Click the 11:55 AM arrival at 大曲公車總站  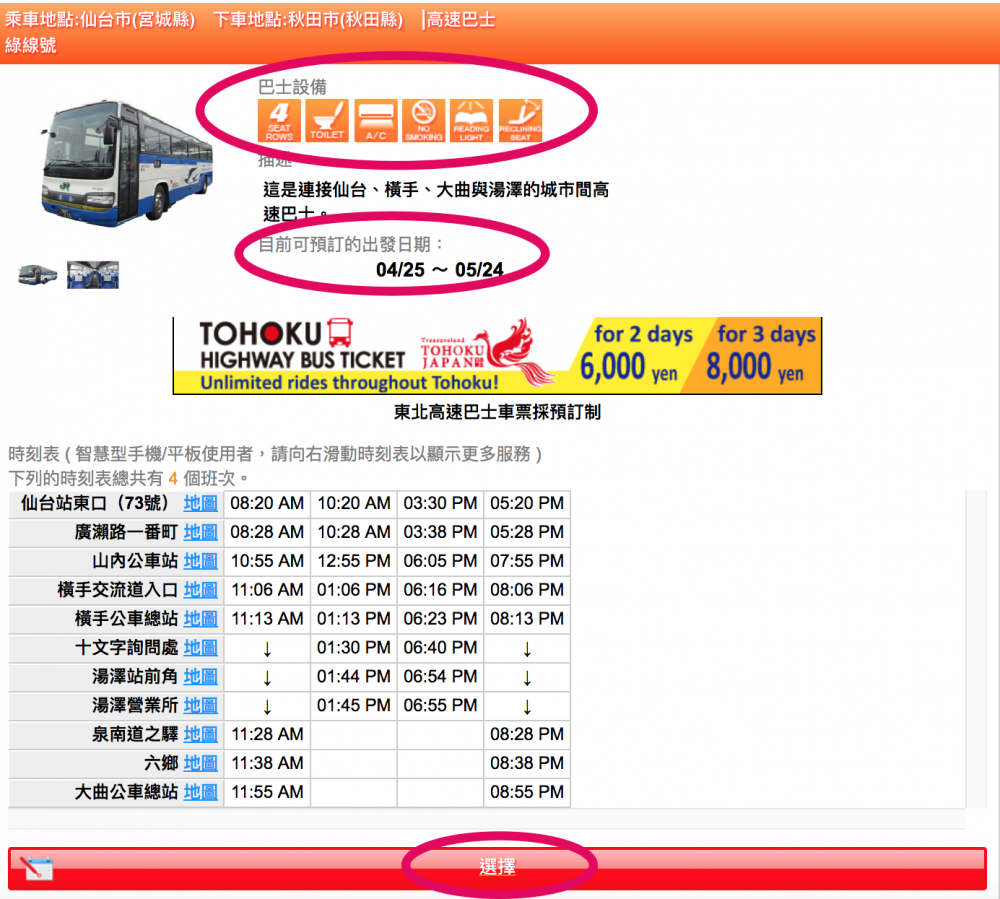coord(267,793)
